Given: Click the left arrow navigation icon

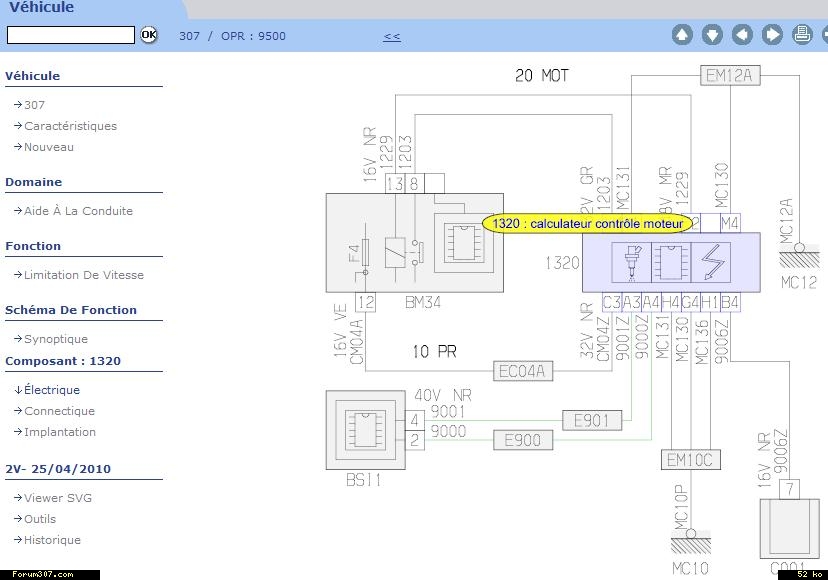Looking at the screenshot, I should click(x=742, y=35).
